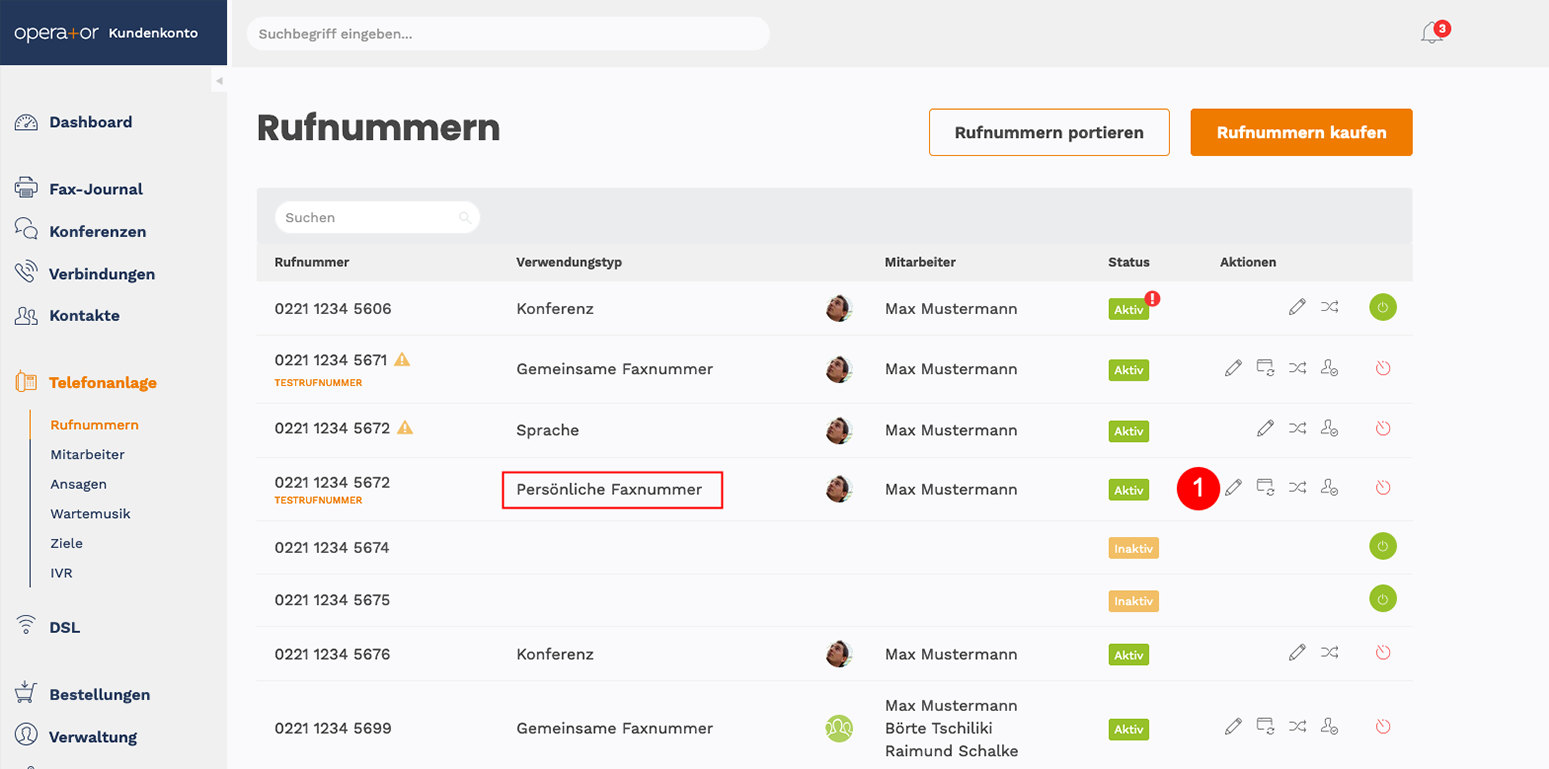The height and width of the screenshot is (769, 1549).
Task: Click the shuffle arrows icon for 0221 1234 5606
Action: (1329, 308)
